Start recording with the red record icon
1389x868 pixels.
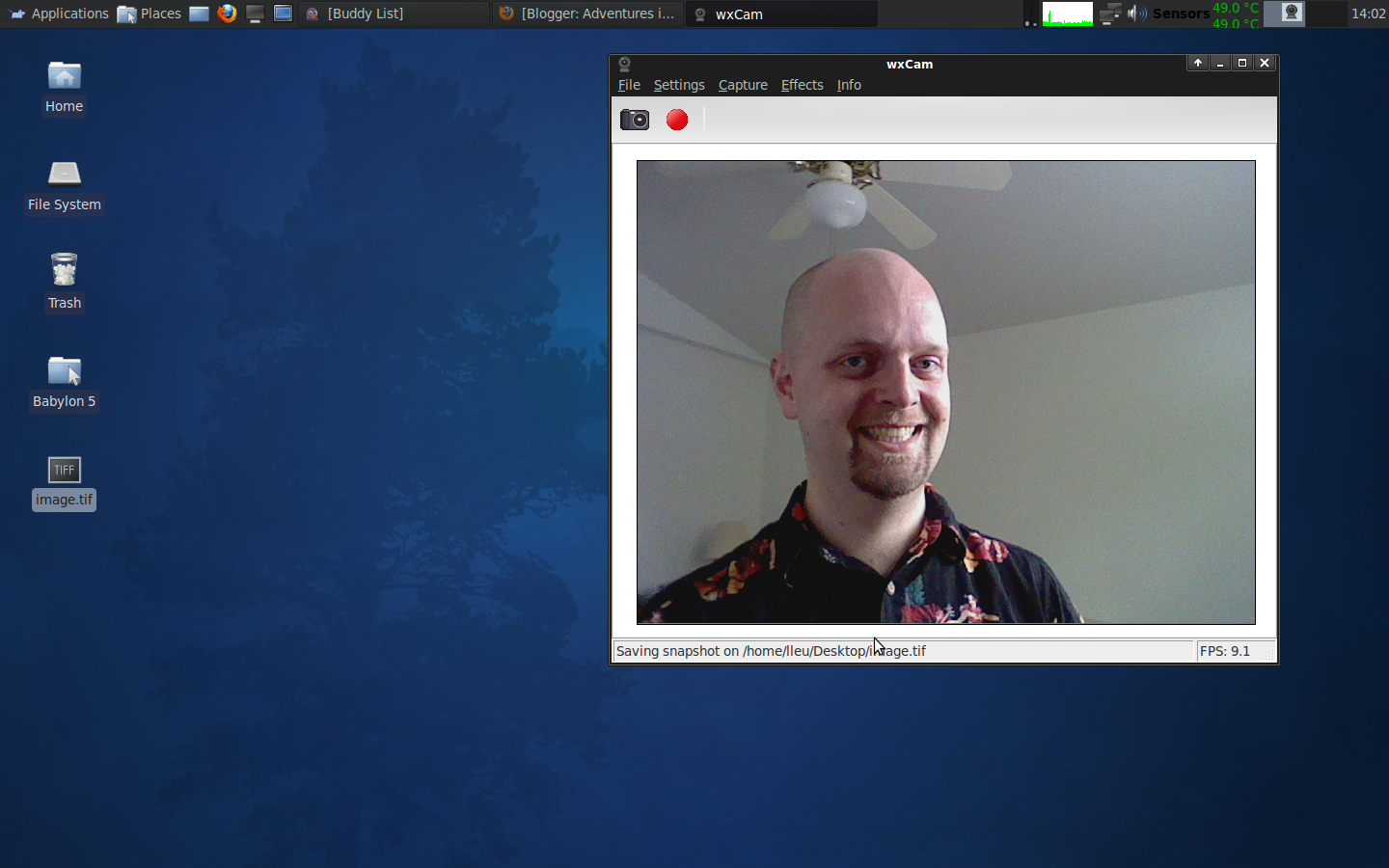click(x=676, y=120)
